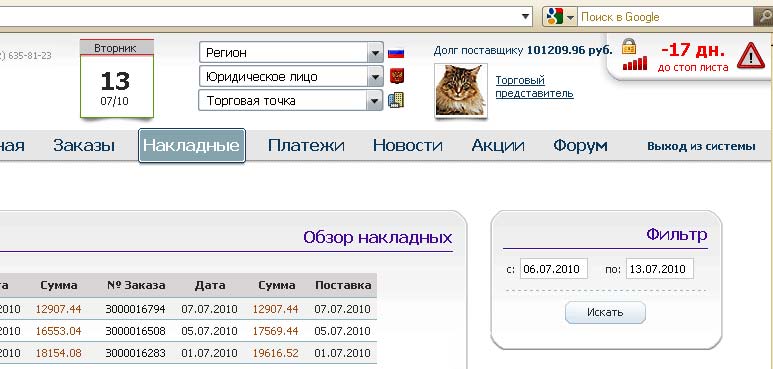Click the red warning triangle icon

tap(751, 55)
